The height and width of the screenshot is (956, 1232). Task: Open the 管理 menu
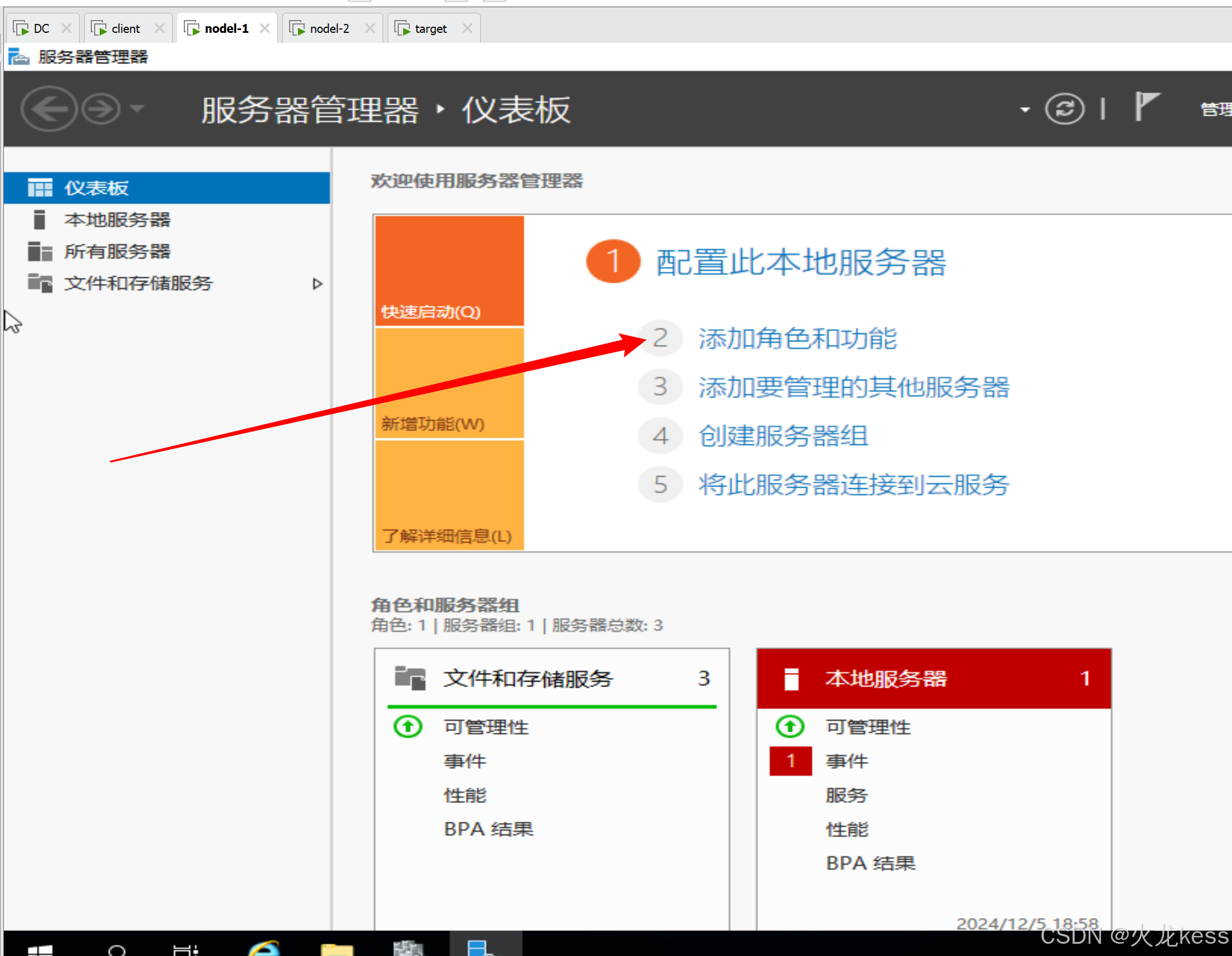(x=1216, y=110)
